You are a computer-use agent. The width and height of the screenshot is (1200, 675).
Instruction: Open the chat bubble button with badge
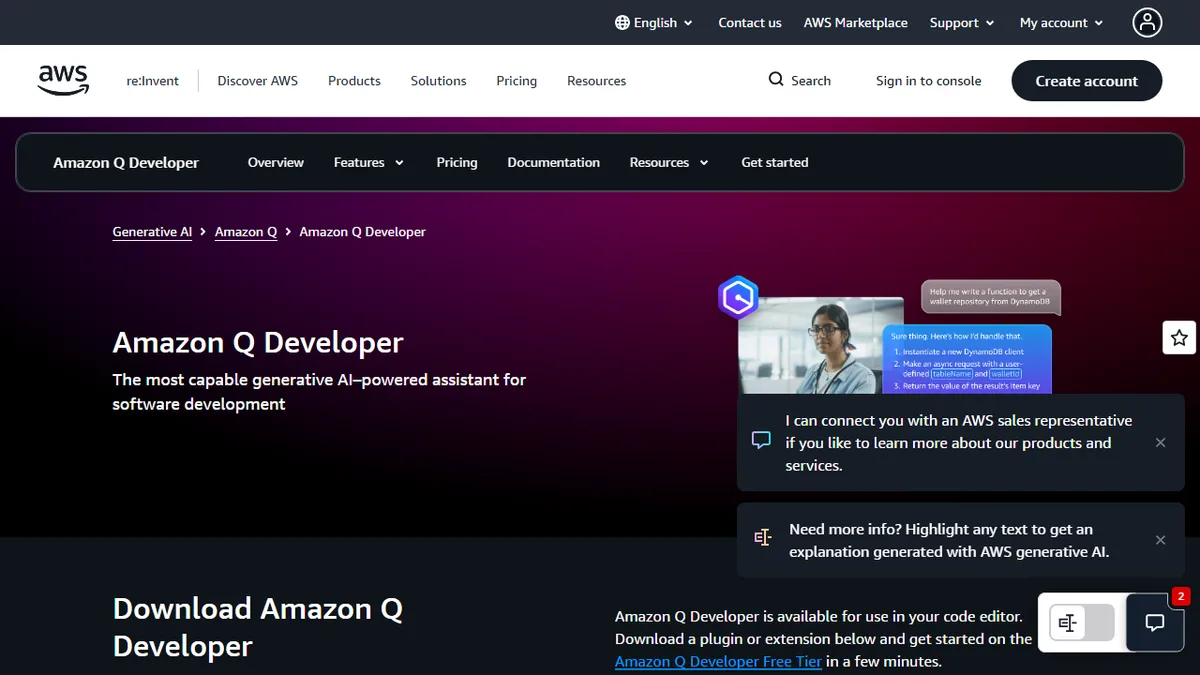(x=1155, y=623)
